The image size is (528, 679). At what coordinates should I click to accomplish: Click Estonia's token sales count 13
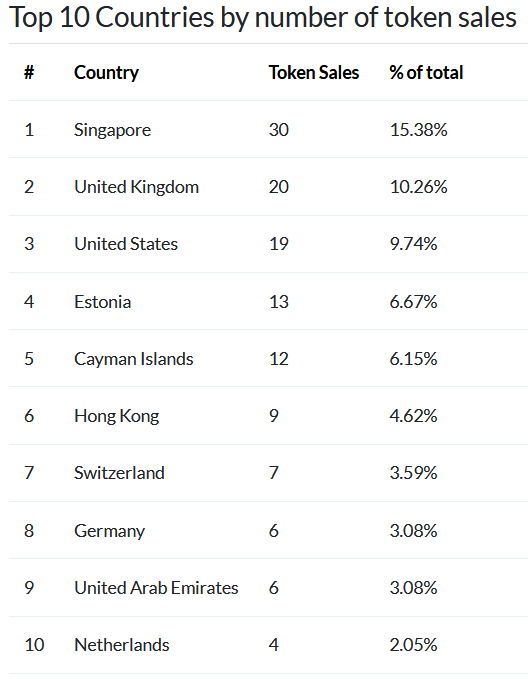pos(279,302)
